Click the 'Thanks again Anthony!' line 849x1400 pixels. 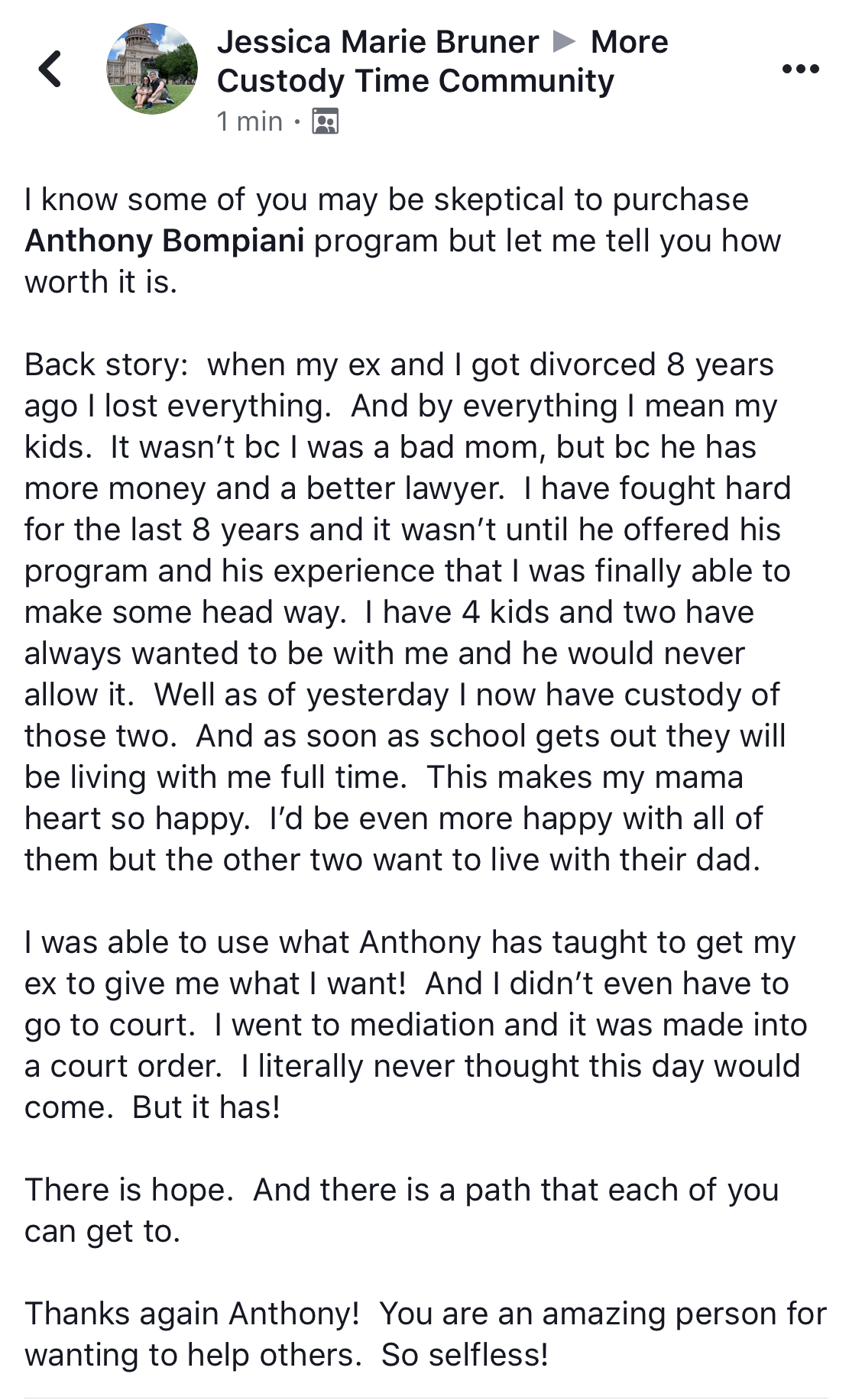(192, 1314)
